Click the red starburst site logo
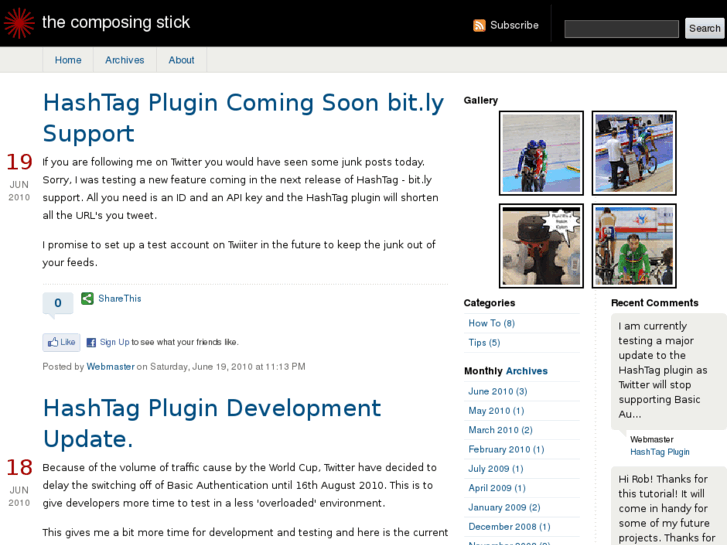The height and width of the screenshot is (545, 727). 19,23
